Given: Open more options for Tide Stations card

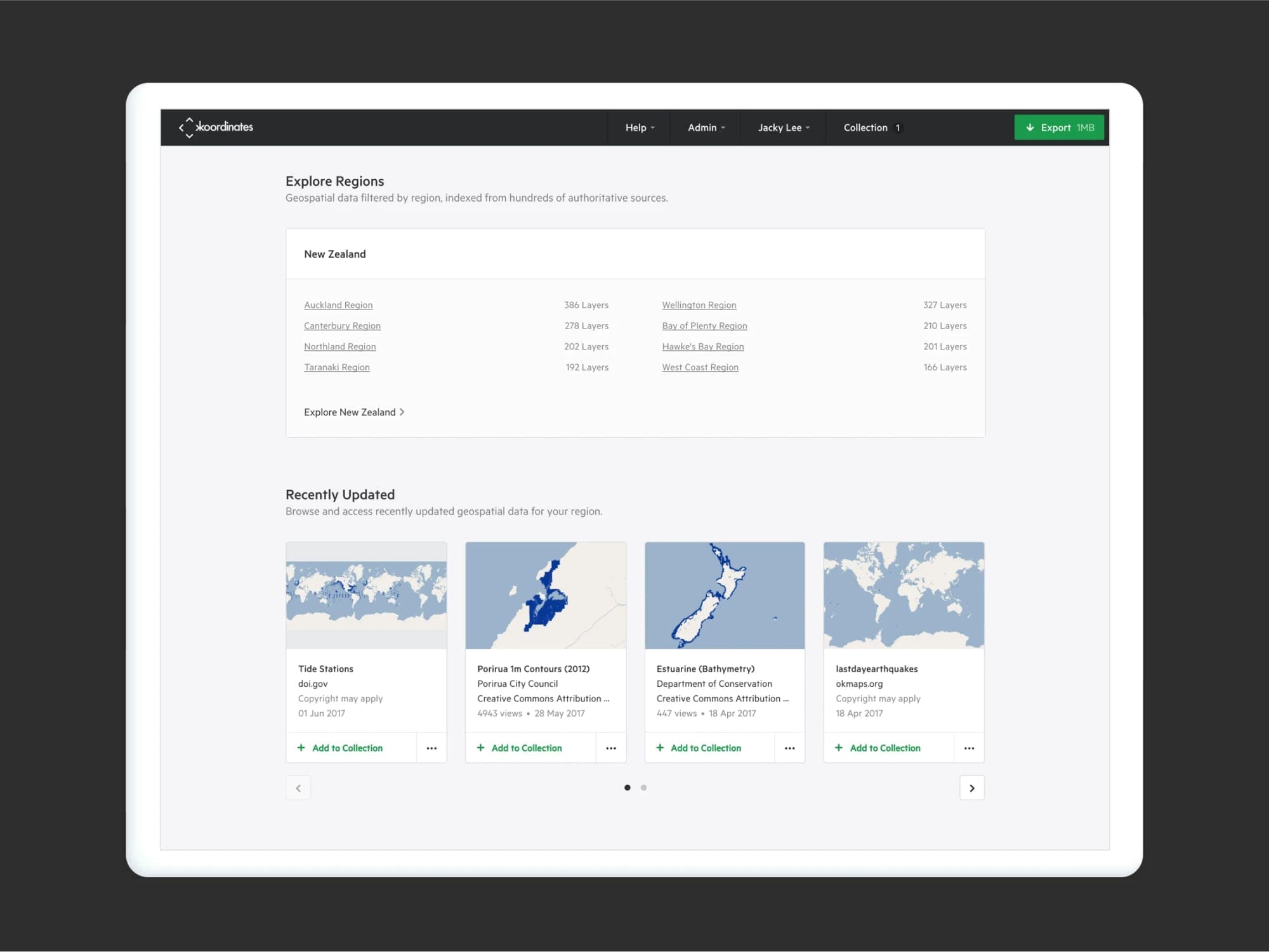Looking at the screenshot, I should coord(431,748).
